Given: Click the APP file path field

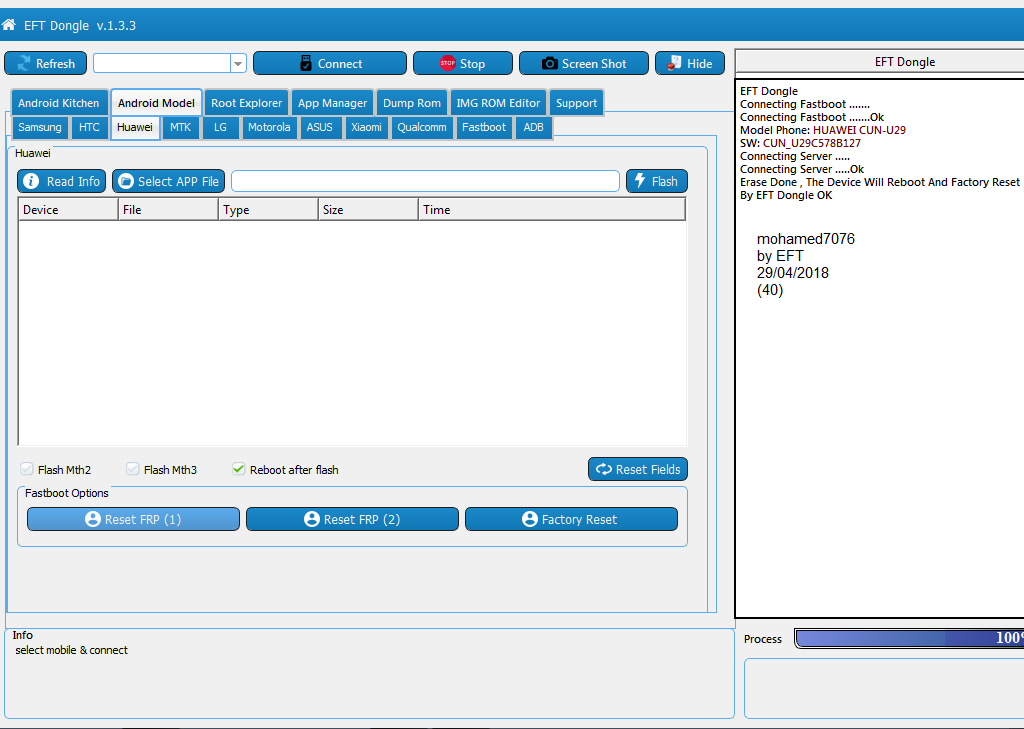Looking at the screenshot, I should tap(425, 182).
